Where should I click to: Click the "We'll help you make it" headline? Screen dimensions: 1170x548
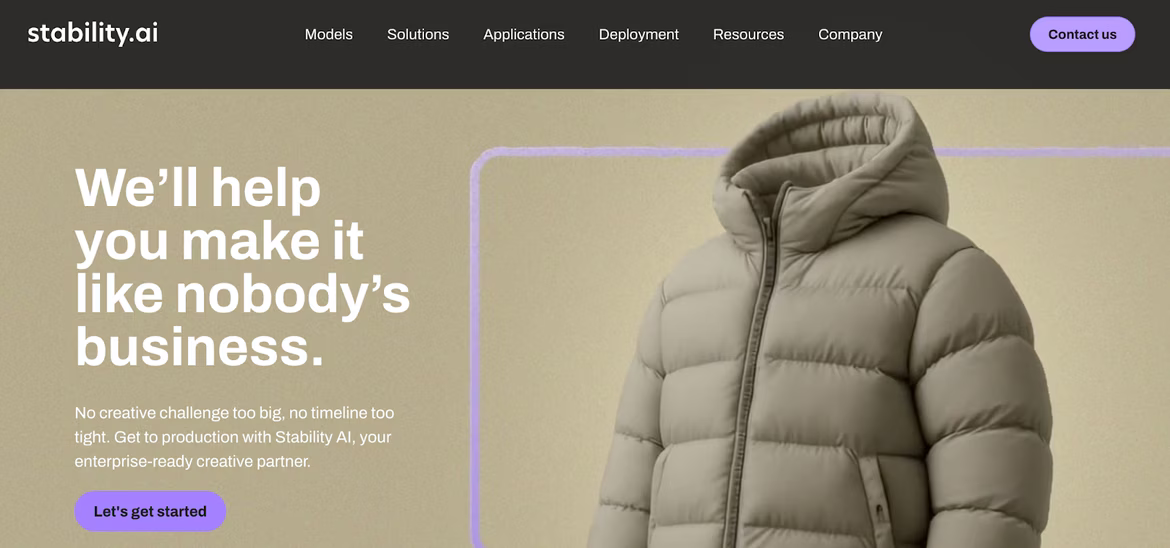pos(219,216)
